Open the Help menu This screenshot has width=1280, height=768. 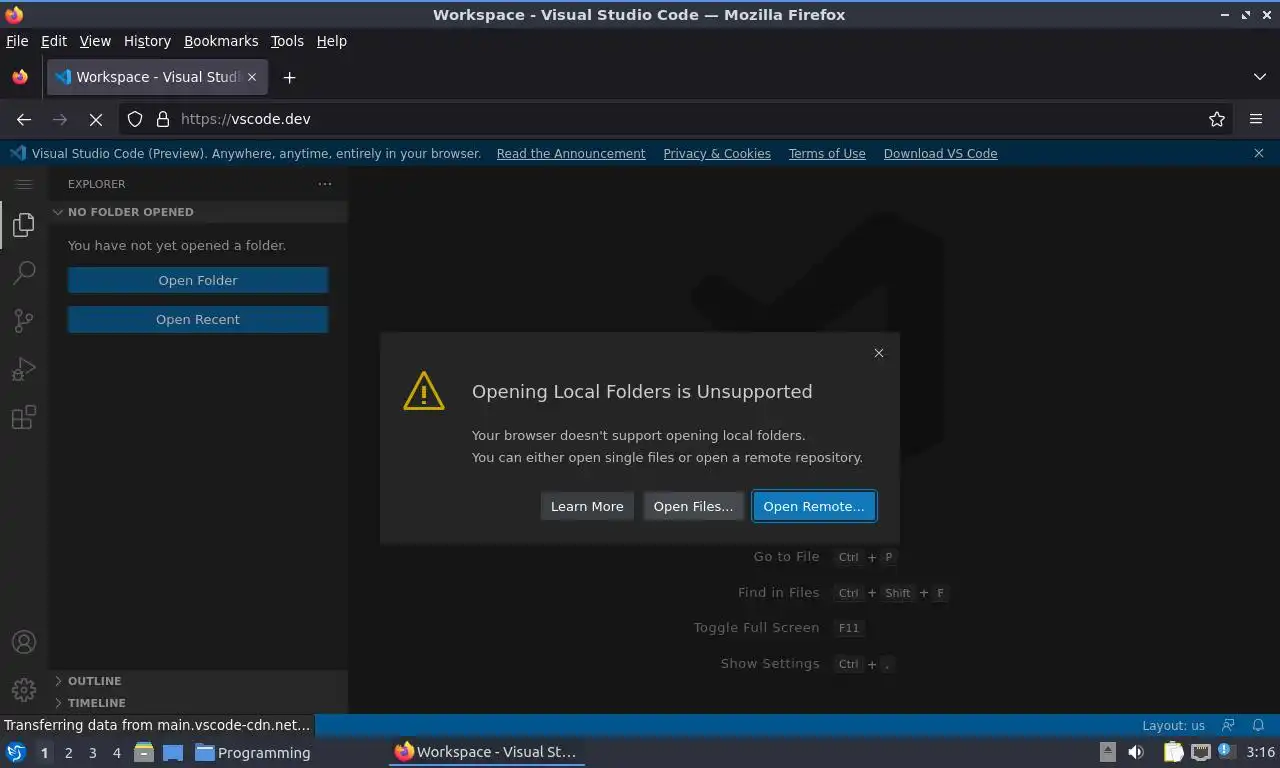(331, 41)
